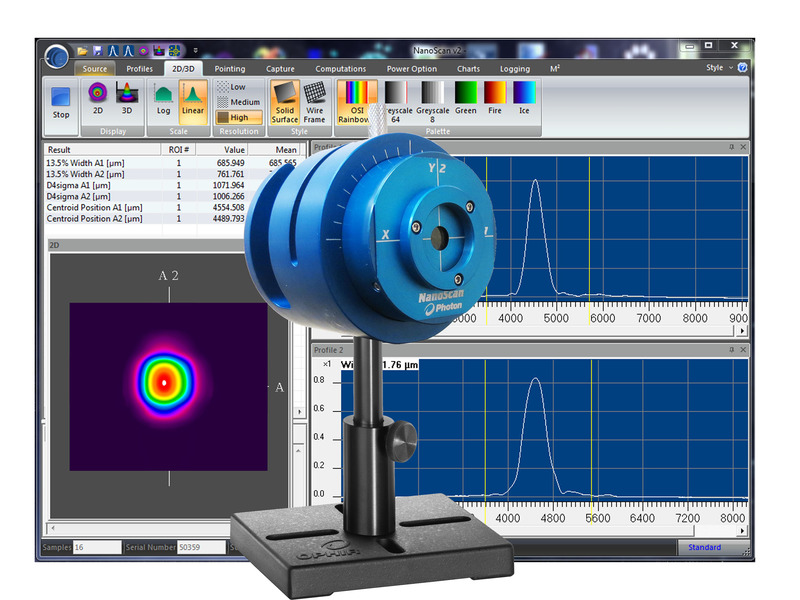Open the Style dropdown in the title area

click(719, 68)
